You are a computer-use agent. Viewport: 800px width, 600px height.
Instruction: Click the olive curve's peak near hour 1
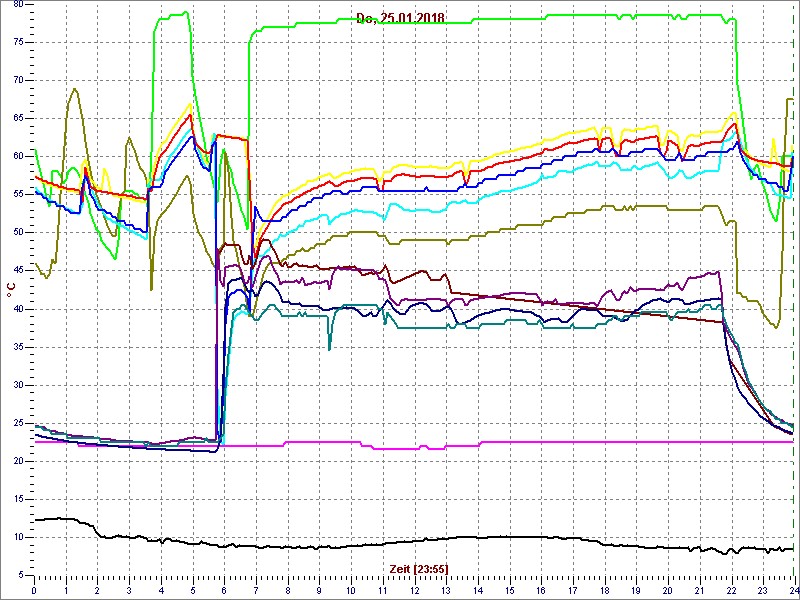point(74,89)
